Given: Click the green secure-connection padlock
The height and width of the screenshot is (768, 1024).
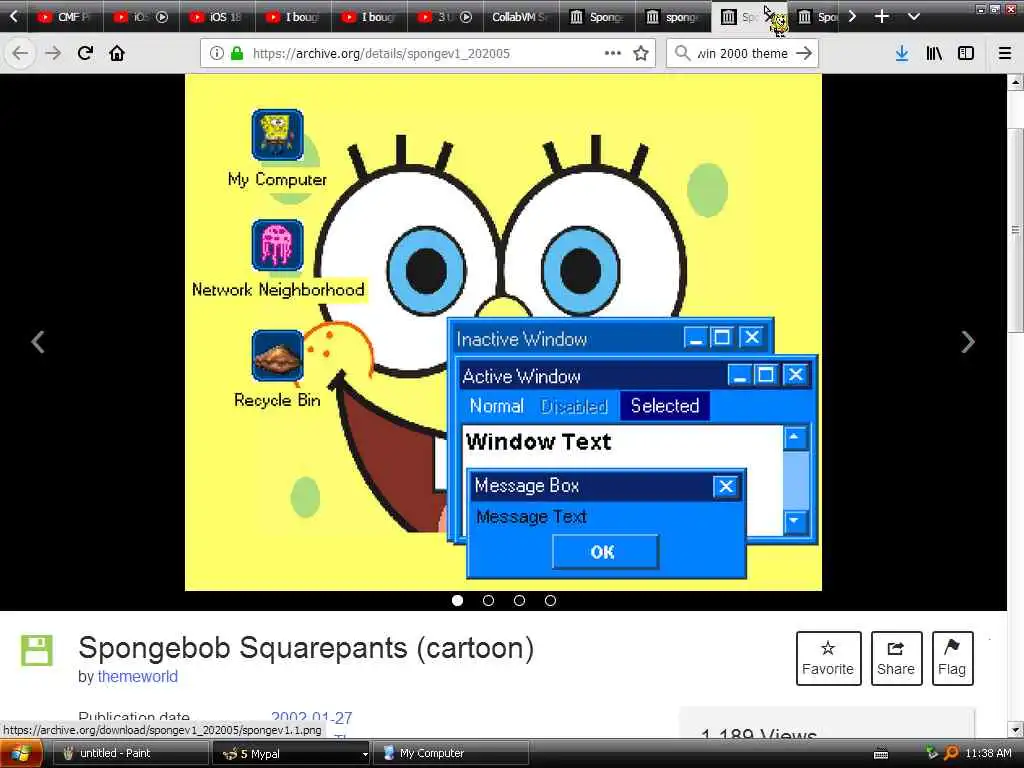Looking at the screenshot, I should click(237, 54).
